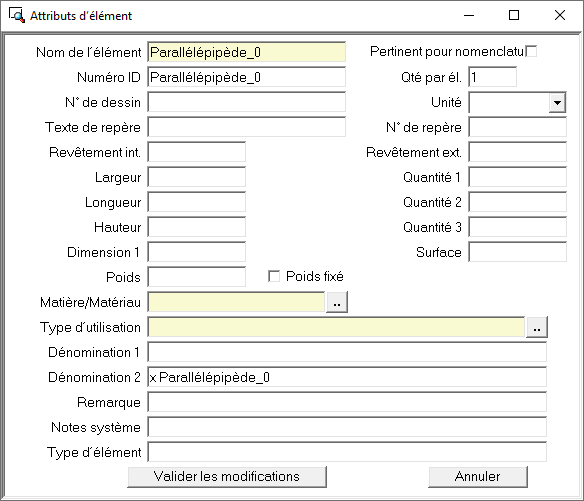Select the Numéro ID input field
The image size is (584, 501).
[247, 77]
